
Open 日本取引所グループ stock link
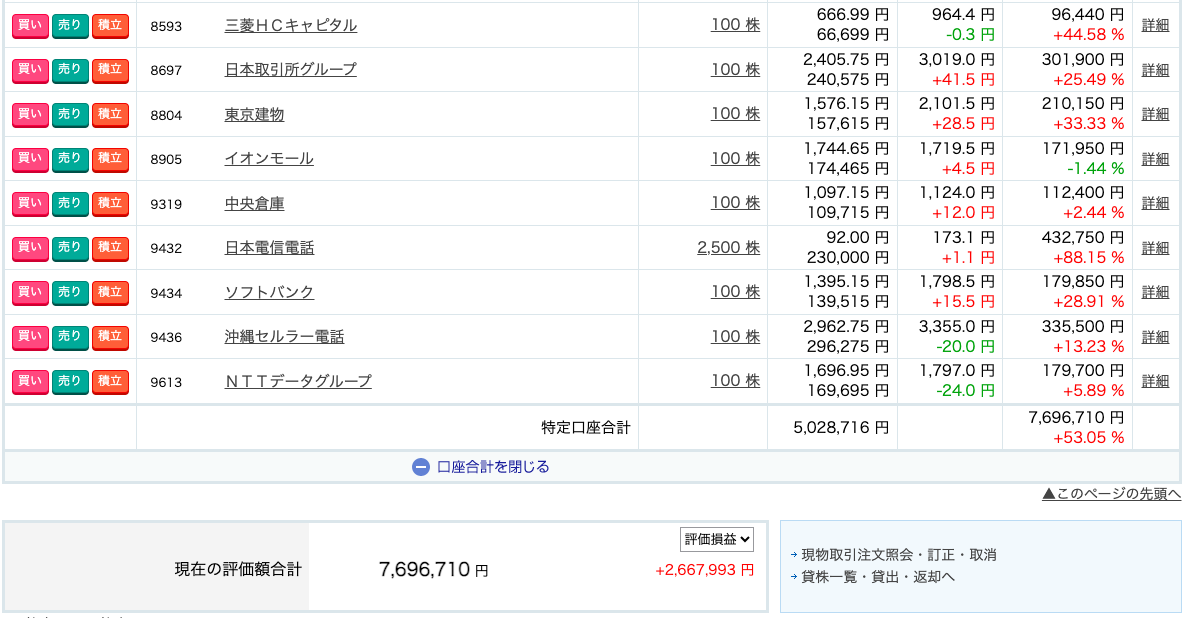[x=291, y=70]
